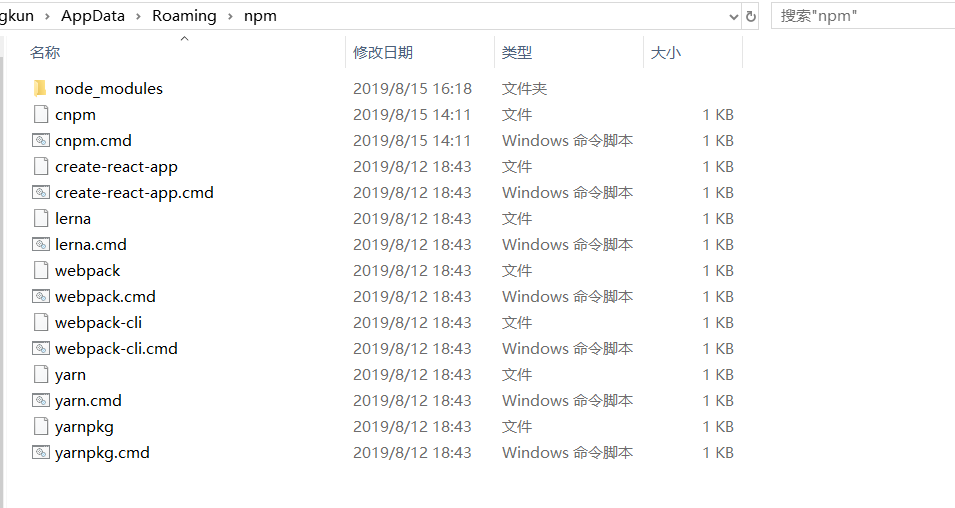This screenshot has width=955, height=508.
Task: Select the webpack.cmd file name
Action: click(105, 297)
